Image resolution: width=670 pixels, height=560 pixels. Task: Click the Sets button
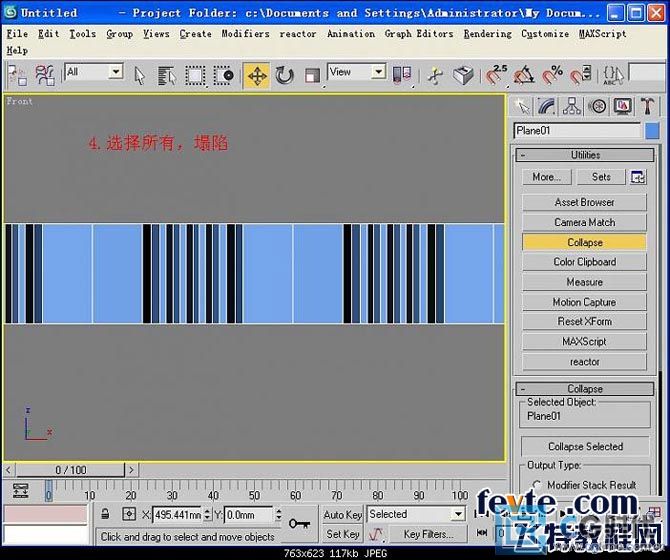601,177
